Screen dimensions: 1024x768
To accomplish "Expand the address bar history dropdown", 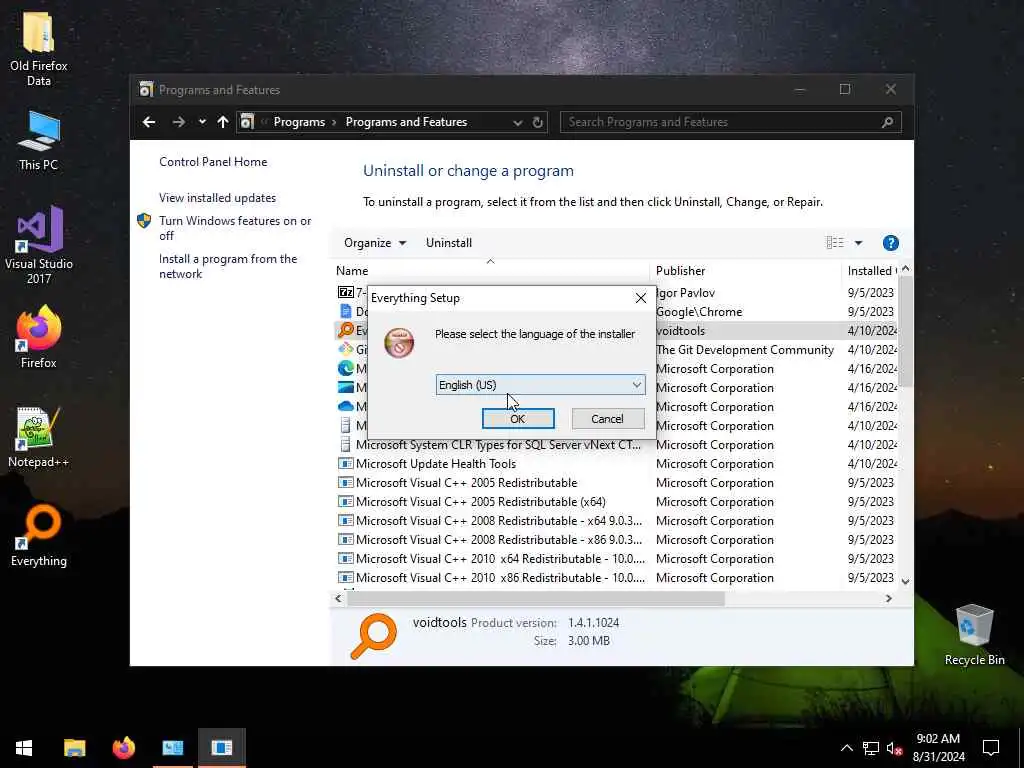I will (517, 123).
